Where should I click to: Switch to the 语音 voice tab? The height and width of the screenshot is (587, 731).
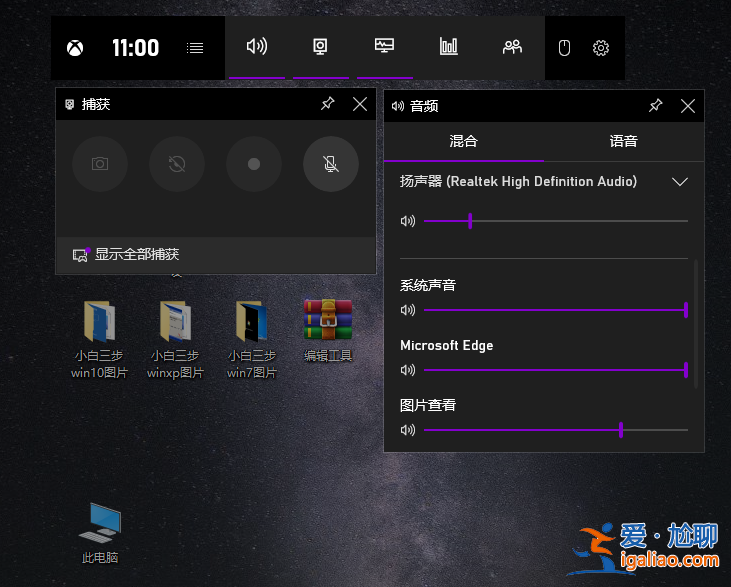coord(624,141)
